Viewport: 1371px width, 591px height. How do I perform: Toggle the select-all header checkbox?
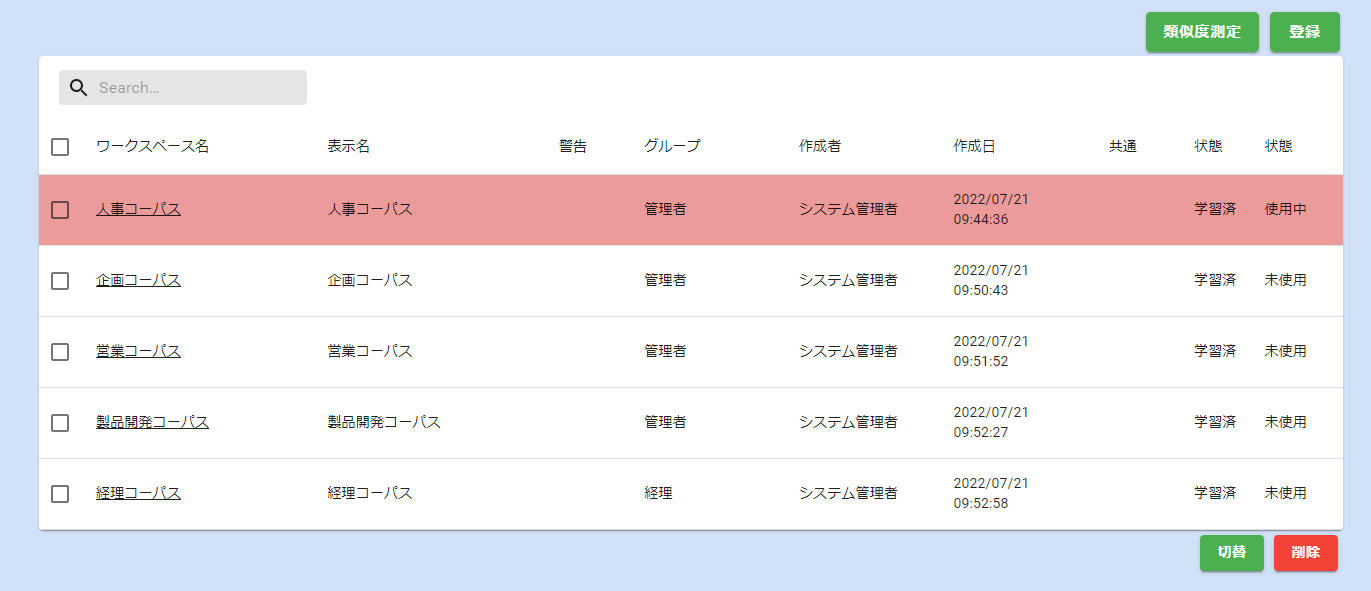click(60, 147)
